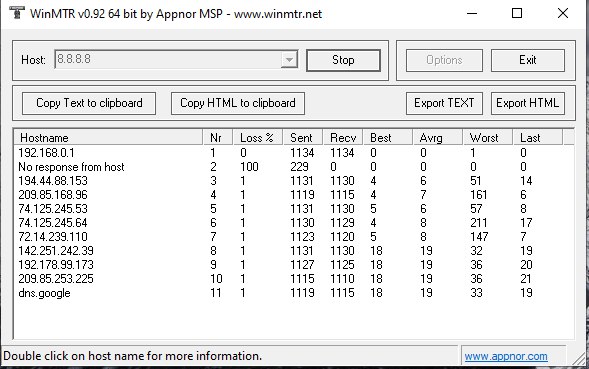Exit the WinMTR application
589x369 pixels.
pos(528,60)
